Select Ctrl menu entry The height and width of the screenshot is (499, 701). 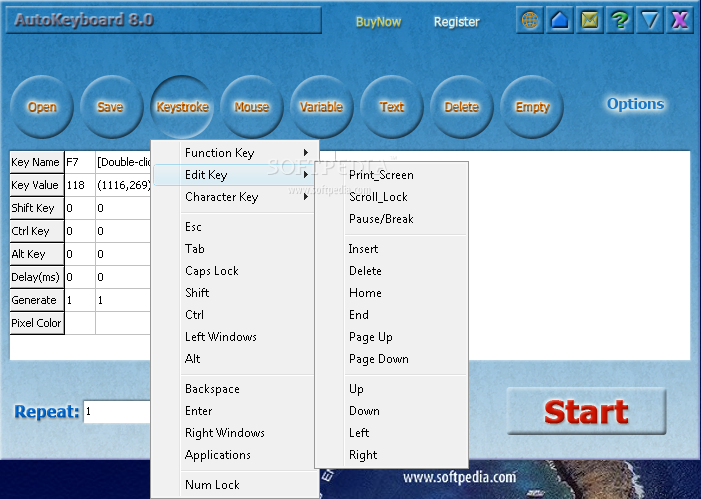click(x=235, y=315)
